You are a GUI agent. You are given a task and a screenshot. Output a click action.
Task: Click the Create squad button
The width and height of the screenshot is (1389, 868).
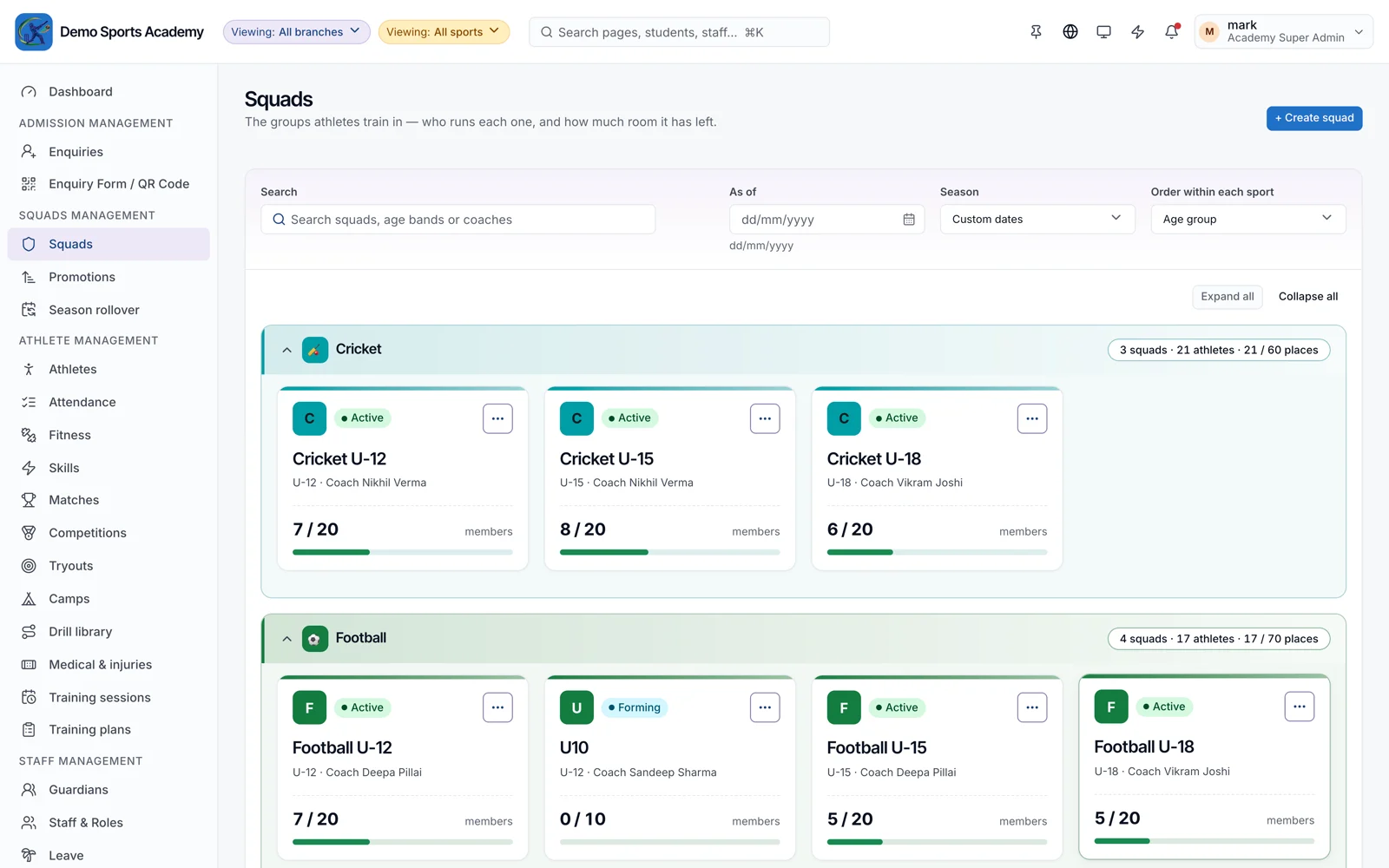[1314, 118]
